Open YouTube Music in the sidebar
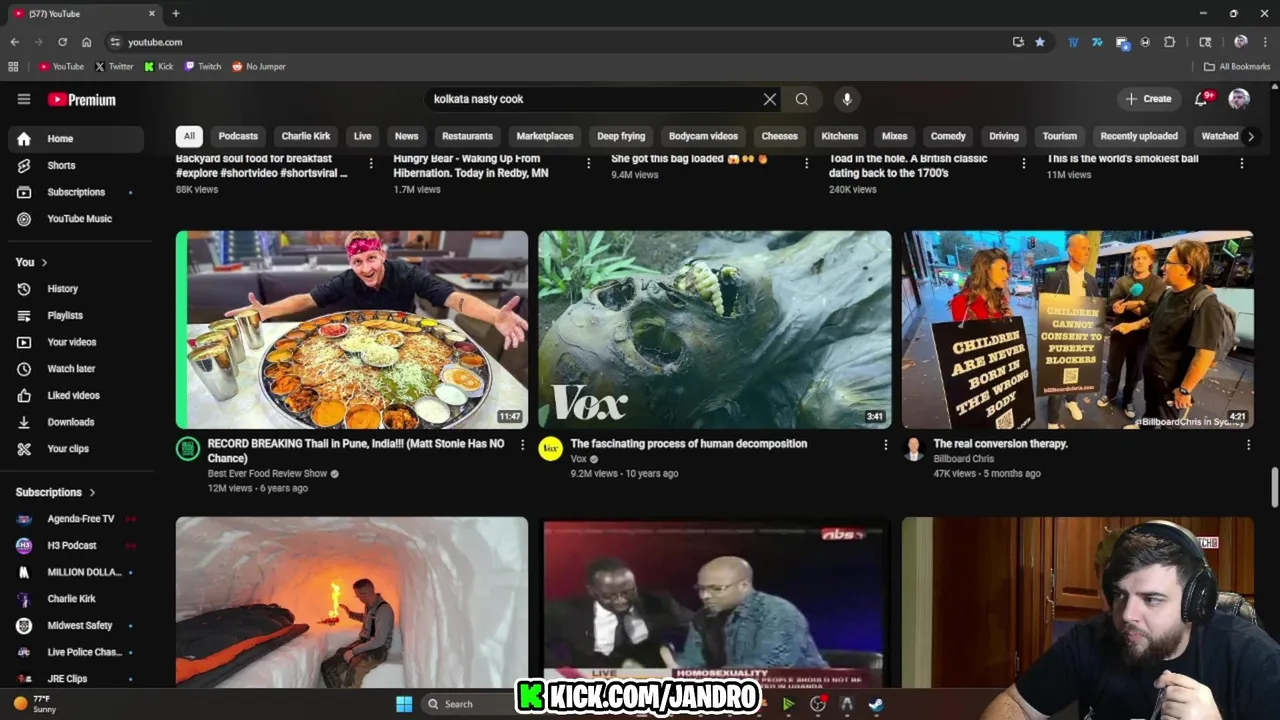The height and width of the screenshot is (720, 1280). coord(75,219)
